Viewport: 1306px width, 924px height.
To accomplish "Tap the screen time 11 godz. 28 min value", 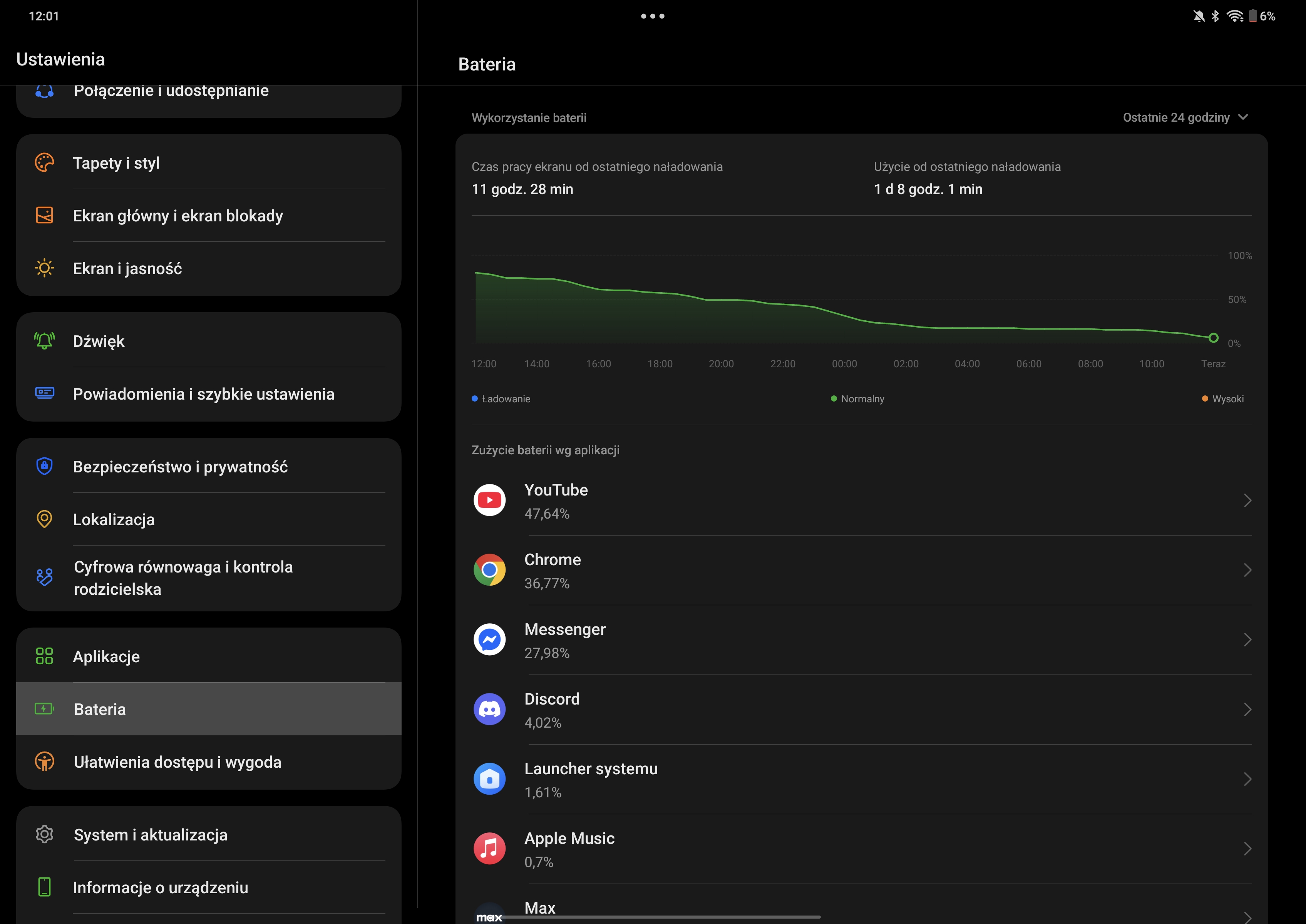I will click(522, 189).
